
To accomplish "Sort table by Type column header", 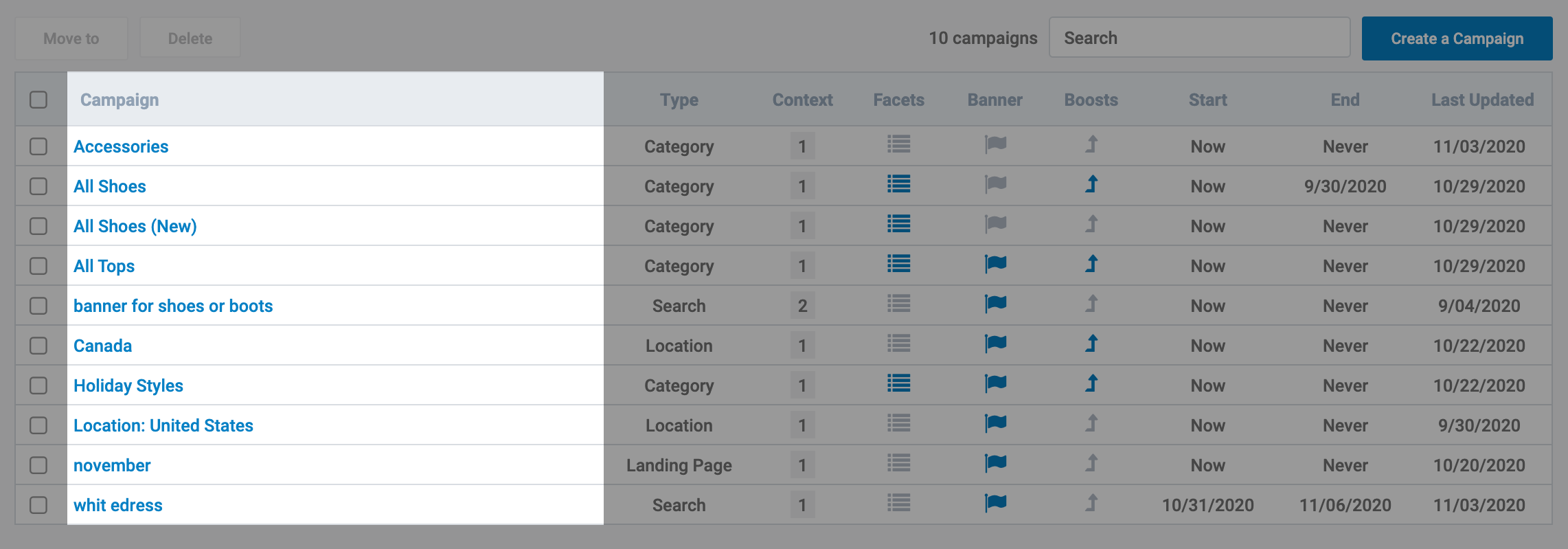I will (x=679, y=100).
